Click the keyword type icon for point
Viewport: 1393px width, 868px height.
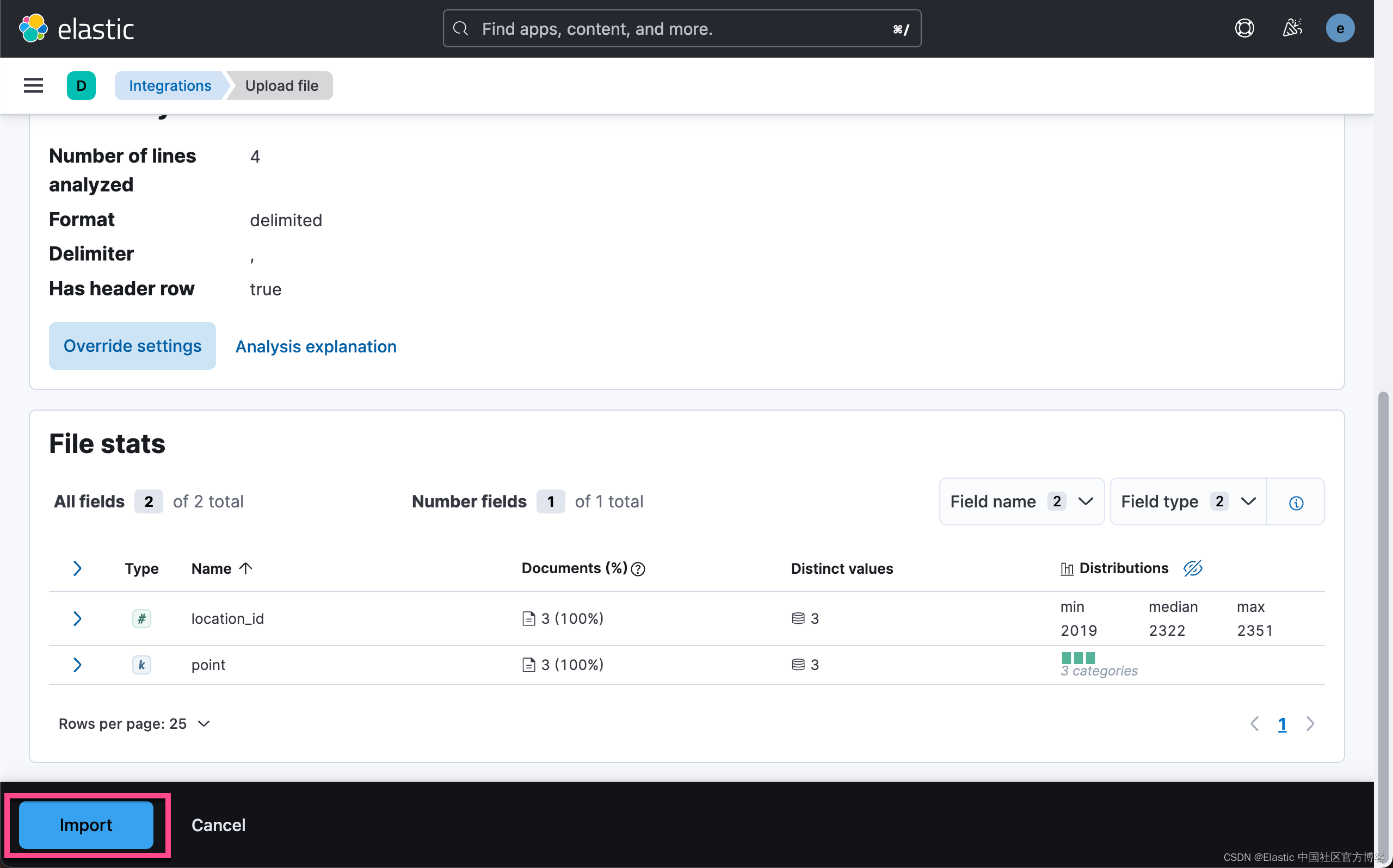[x=141, y=664]
